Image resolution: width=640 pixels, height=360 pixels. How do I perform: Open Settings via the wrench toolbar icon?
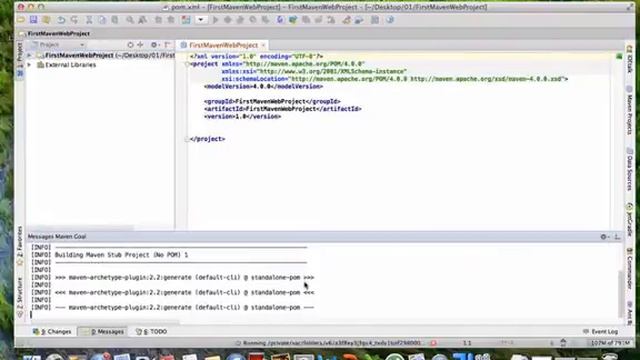tap(347, 20)
